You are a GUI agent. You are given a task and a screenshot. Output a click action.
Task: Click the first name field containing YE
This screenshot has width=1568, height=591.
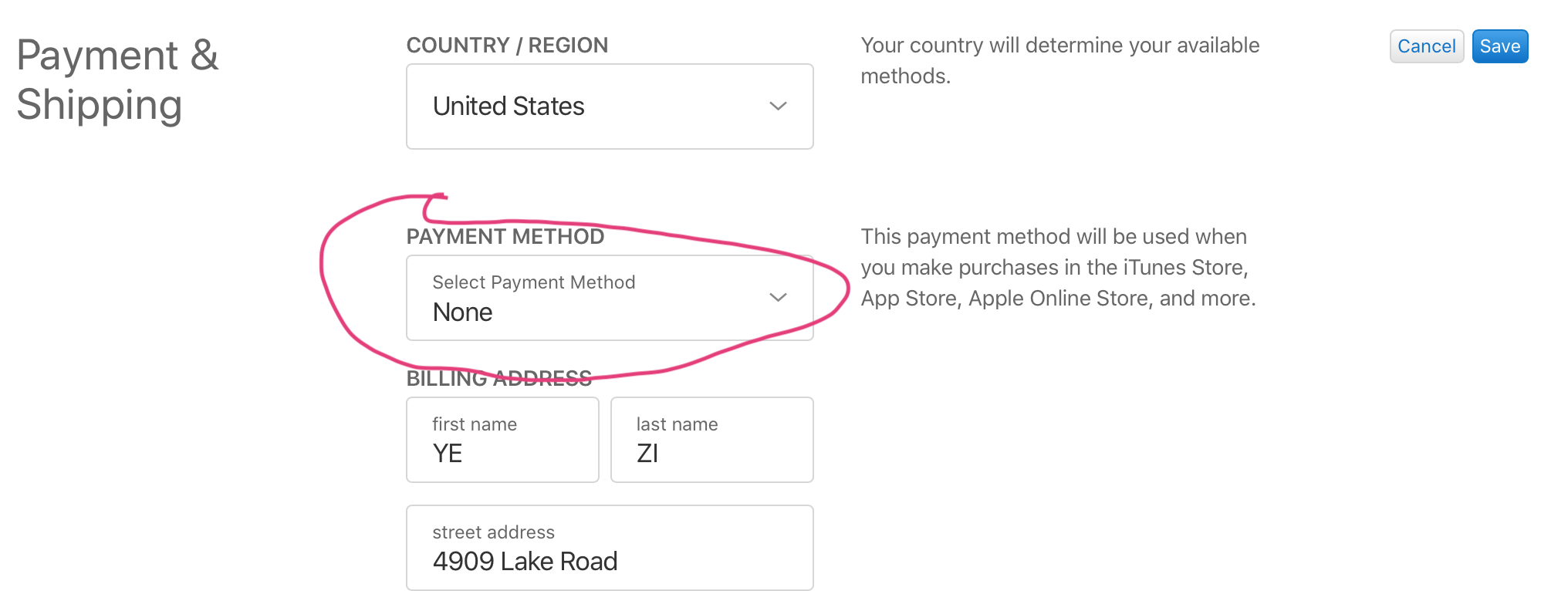[502, 440]
